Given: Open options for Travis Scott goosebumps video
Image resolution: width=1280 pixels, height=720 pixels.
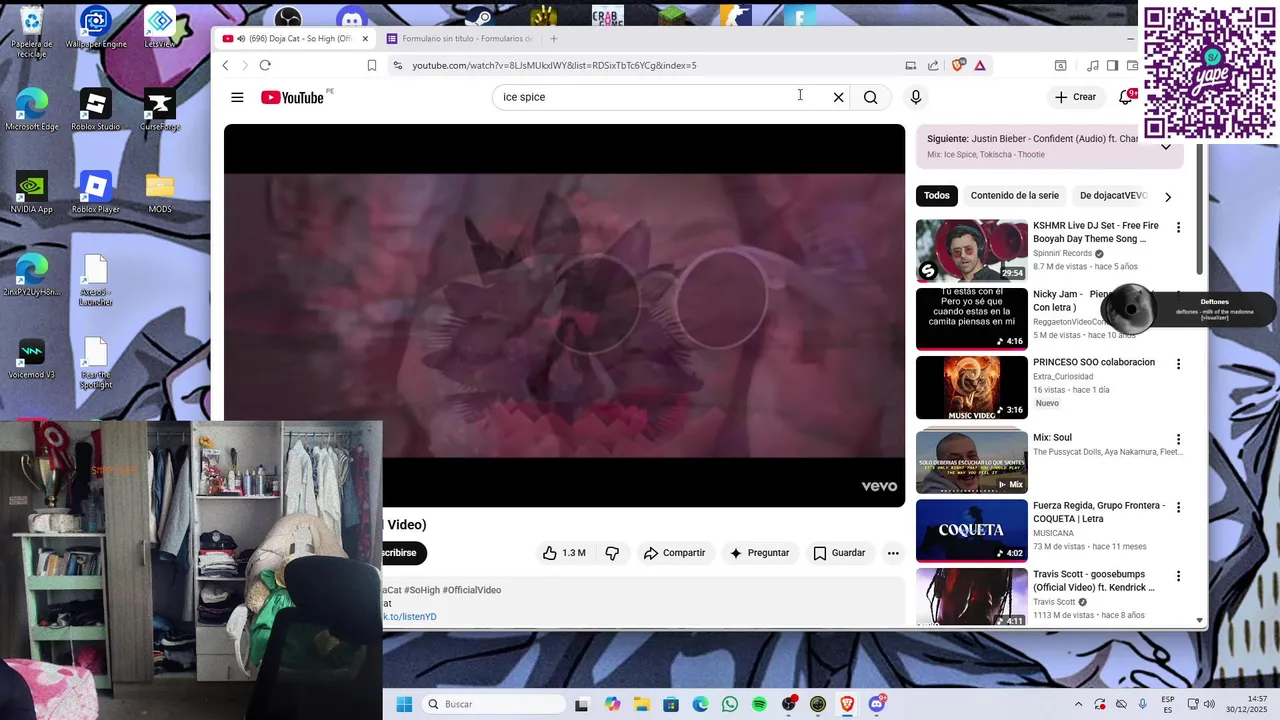Looking at the screenshot, I should pyautogui.click(x=1178, y=577).
